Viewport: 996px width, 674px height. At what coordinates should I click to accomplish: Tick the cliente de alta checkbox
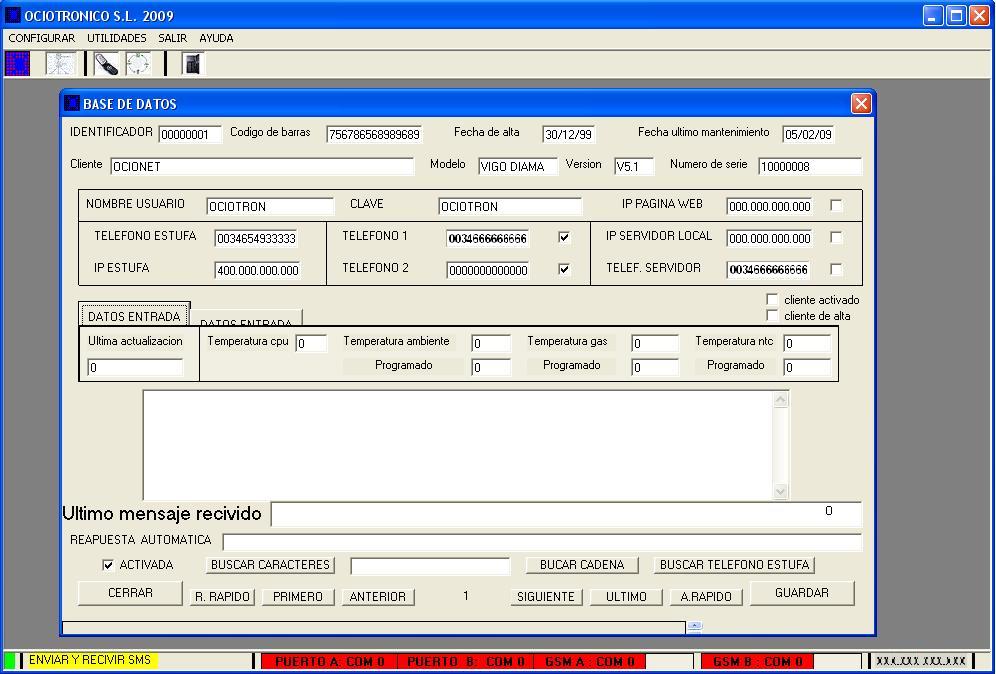tap(772, 315)
